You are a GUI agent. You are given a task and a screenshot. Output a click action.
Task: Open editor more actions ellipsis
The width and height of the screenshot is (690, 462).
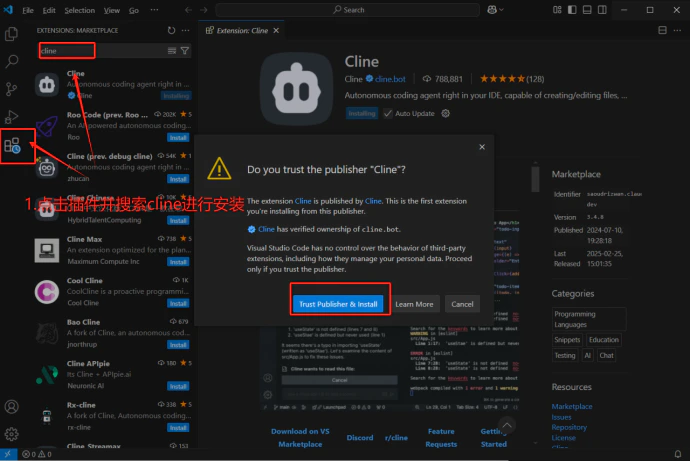pyautogui.click(x=677, y=30)
